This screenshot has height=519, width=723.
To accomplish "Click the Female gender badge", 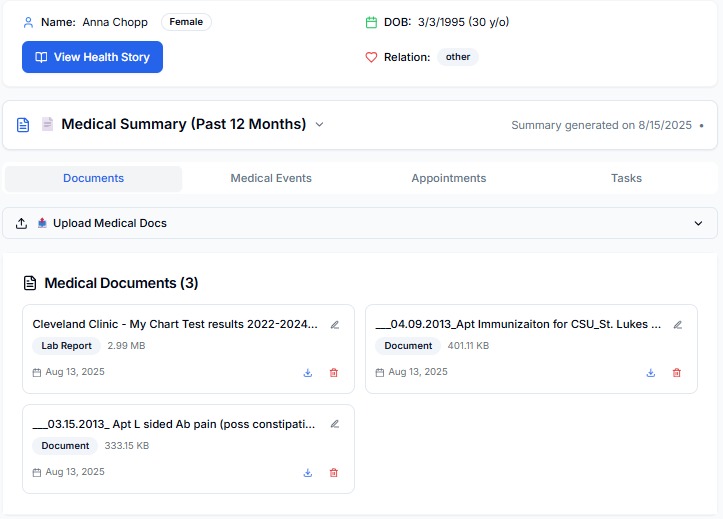I will [186, 22].
